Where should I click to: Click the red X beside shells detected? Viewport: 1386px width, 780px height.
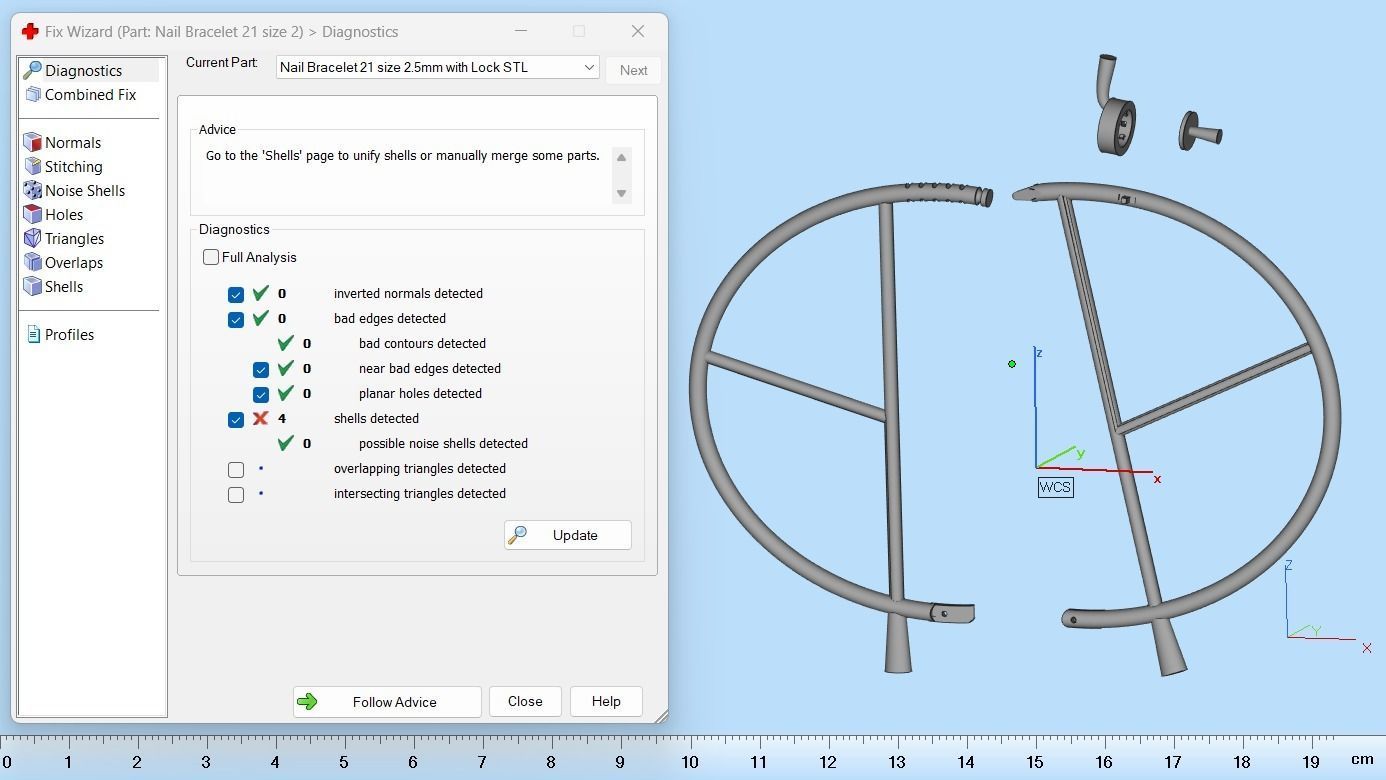click(260, 418)
